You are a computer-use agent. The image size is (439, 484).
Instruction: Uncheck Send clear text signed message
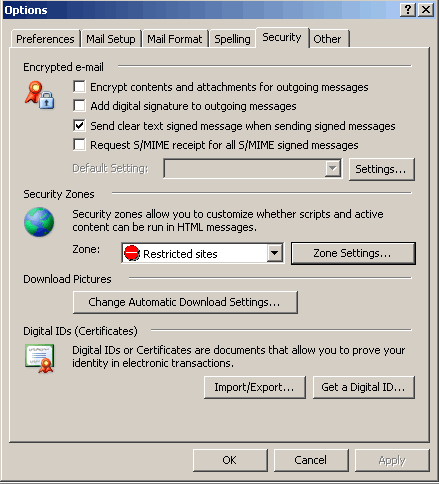(79, 126)
